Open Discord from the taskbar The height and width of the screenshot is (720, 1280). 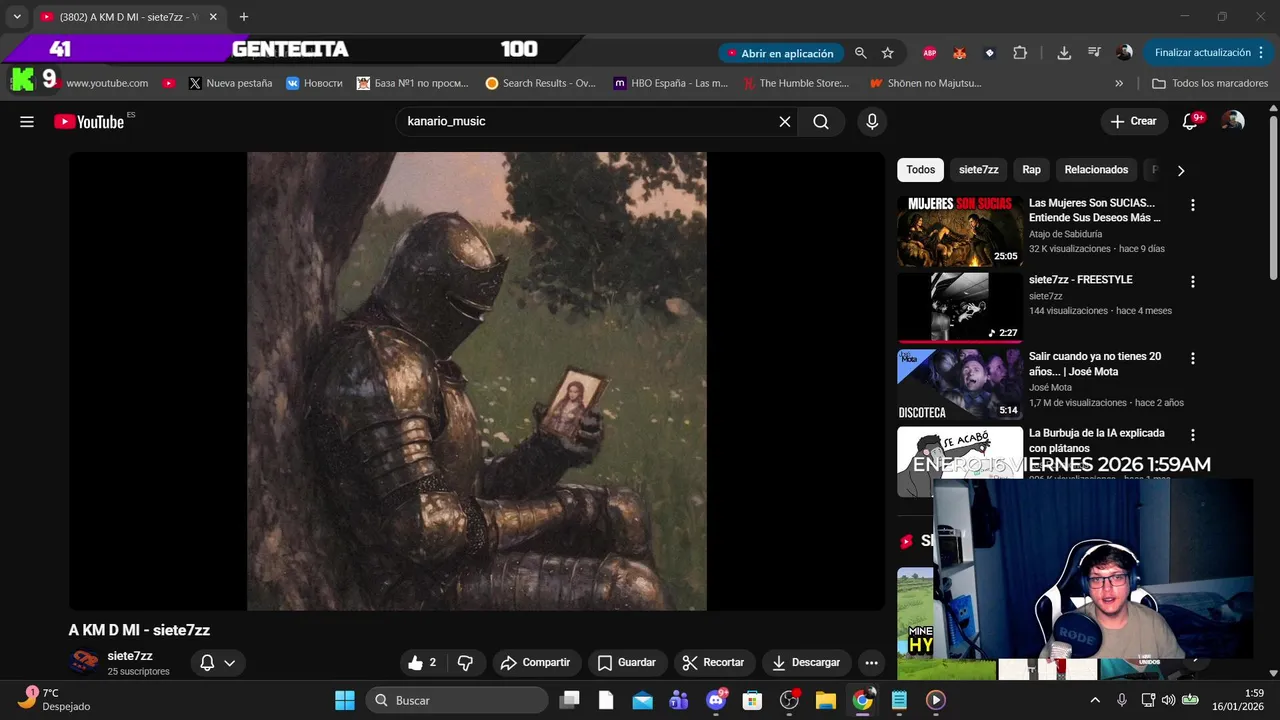tap(716, 700)
